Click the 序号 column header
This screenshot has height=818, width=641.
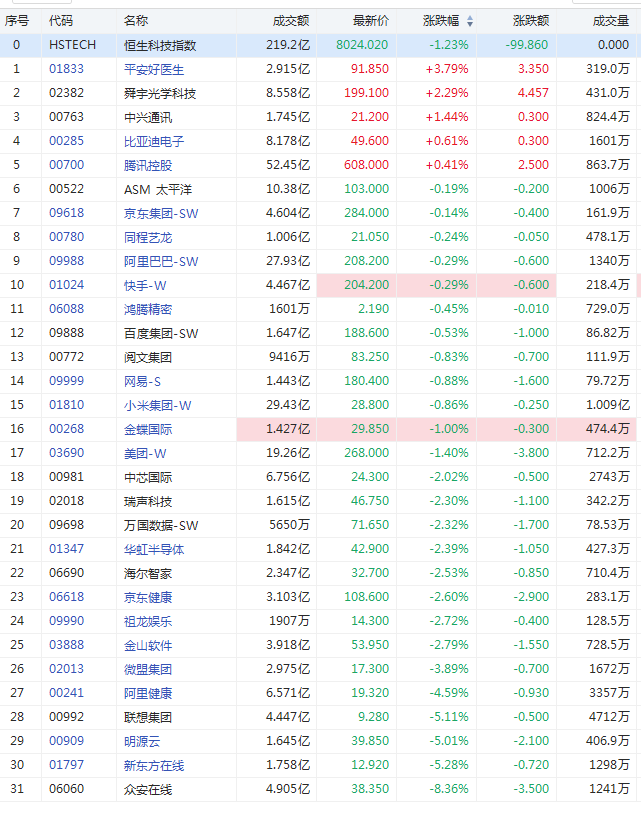17,21
